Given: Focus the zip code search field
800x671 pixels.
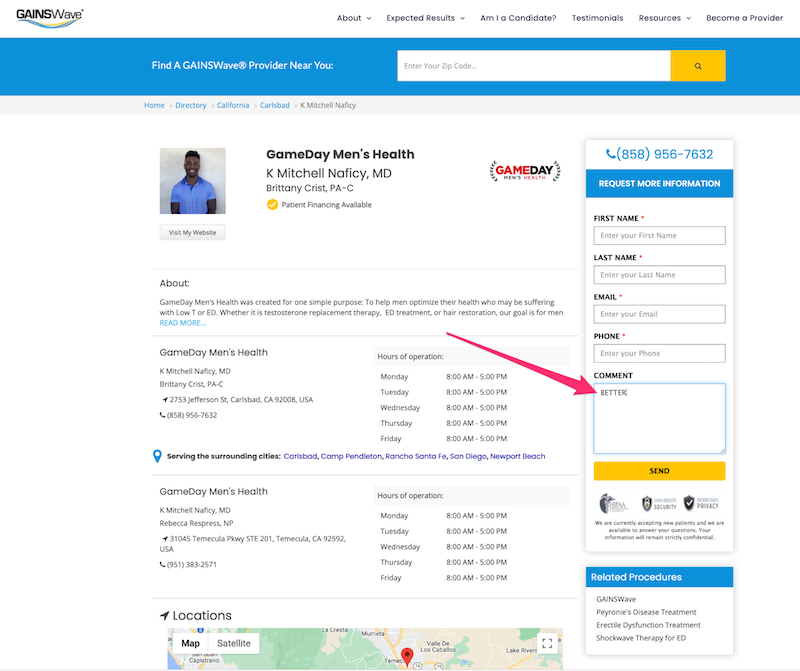Looking at the screenshot, I should point(534,66).
